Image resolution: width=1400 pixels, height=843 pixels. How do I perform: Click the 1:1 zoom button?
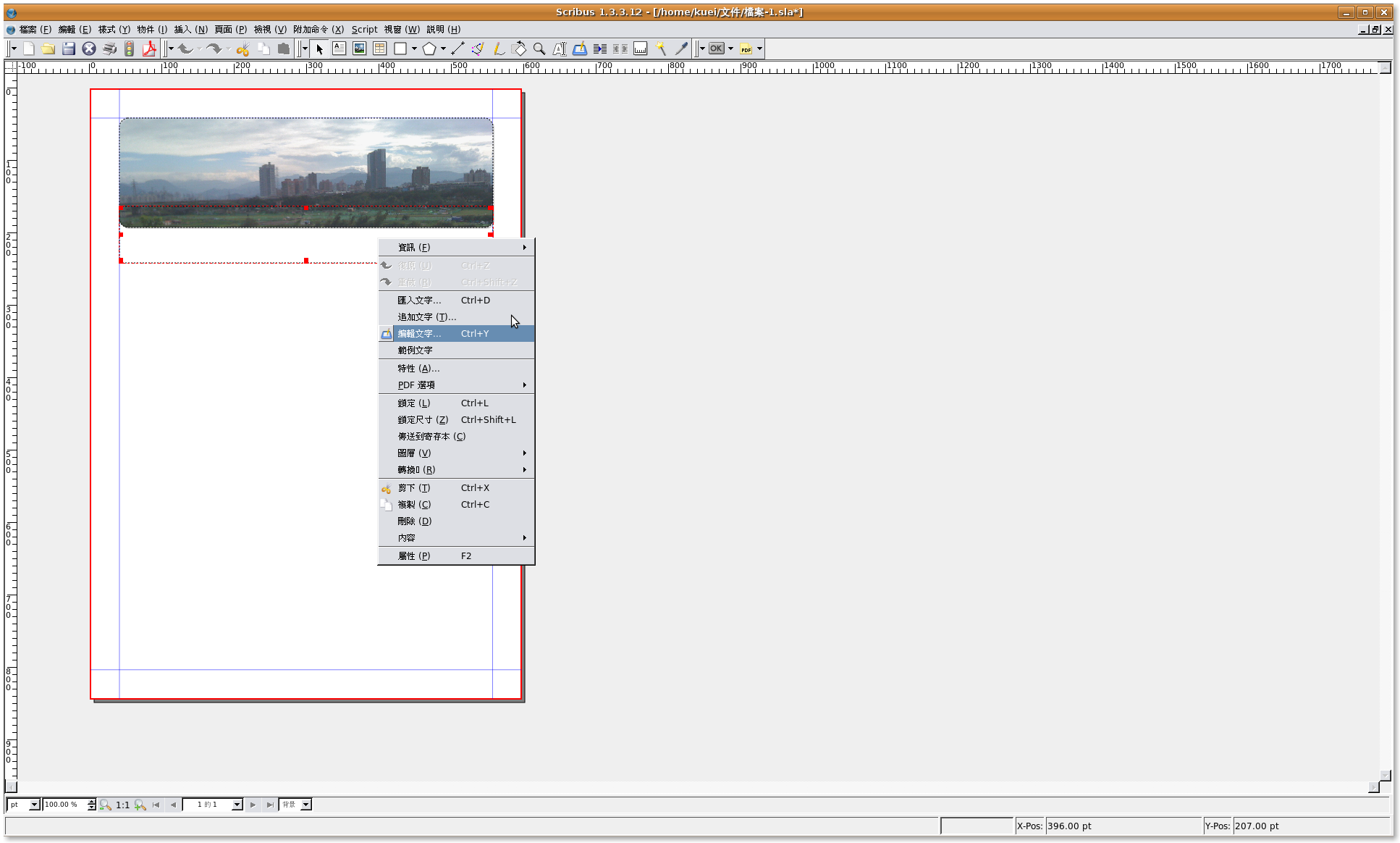pyautogui.click(x=122, y=805)
